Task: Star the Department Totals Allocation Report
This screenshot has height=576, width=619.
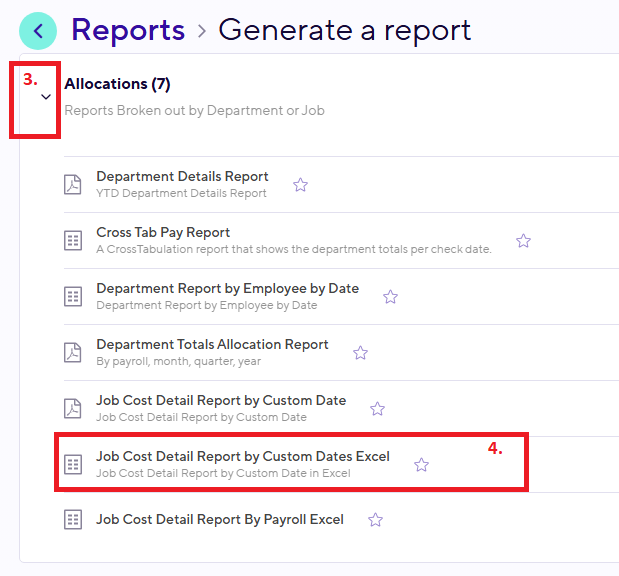Action: (x=360, y=353)
